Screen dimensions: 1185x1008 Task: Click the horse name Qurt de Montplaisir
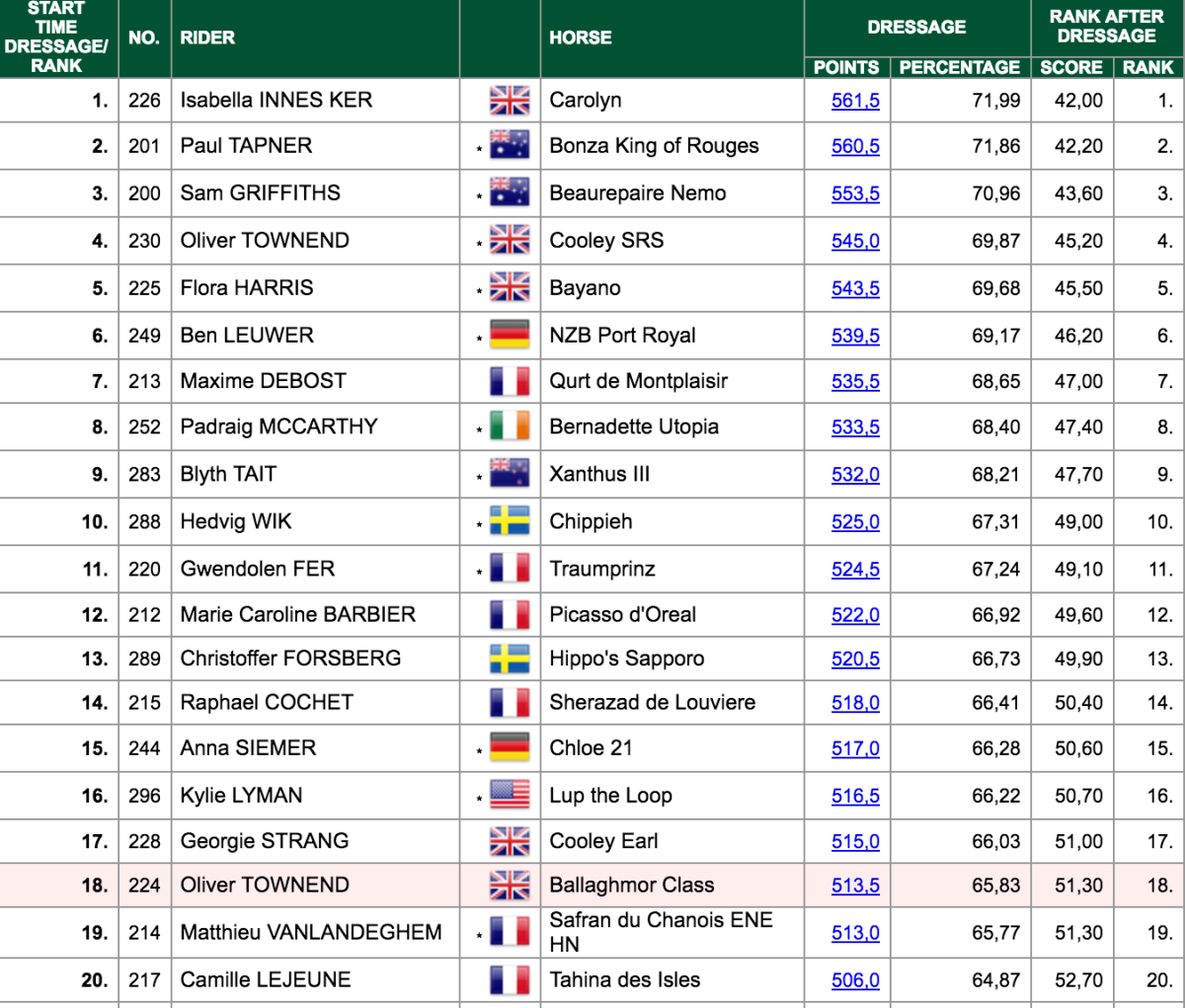pos(639,381)
